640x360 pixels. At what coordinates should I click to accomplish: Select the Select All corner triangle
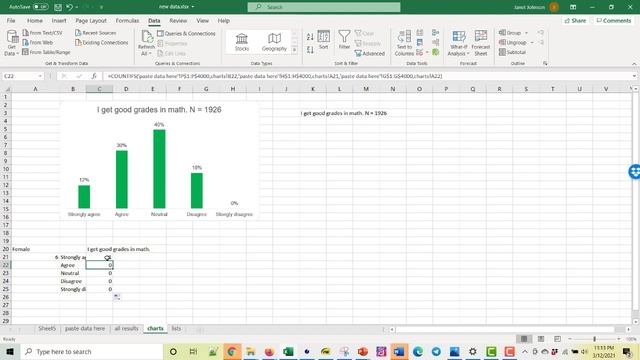click(x=6, y=89)
